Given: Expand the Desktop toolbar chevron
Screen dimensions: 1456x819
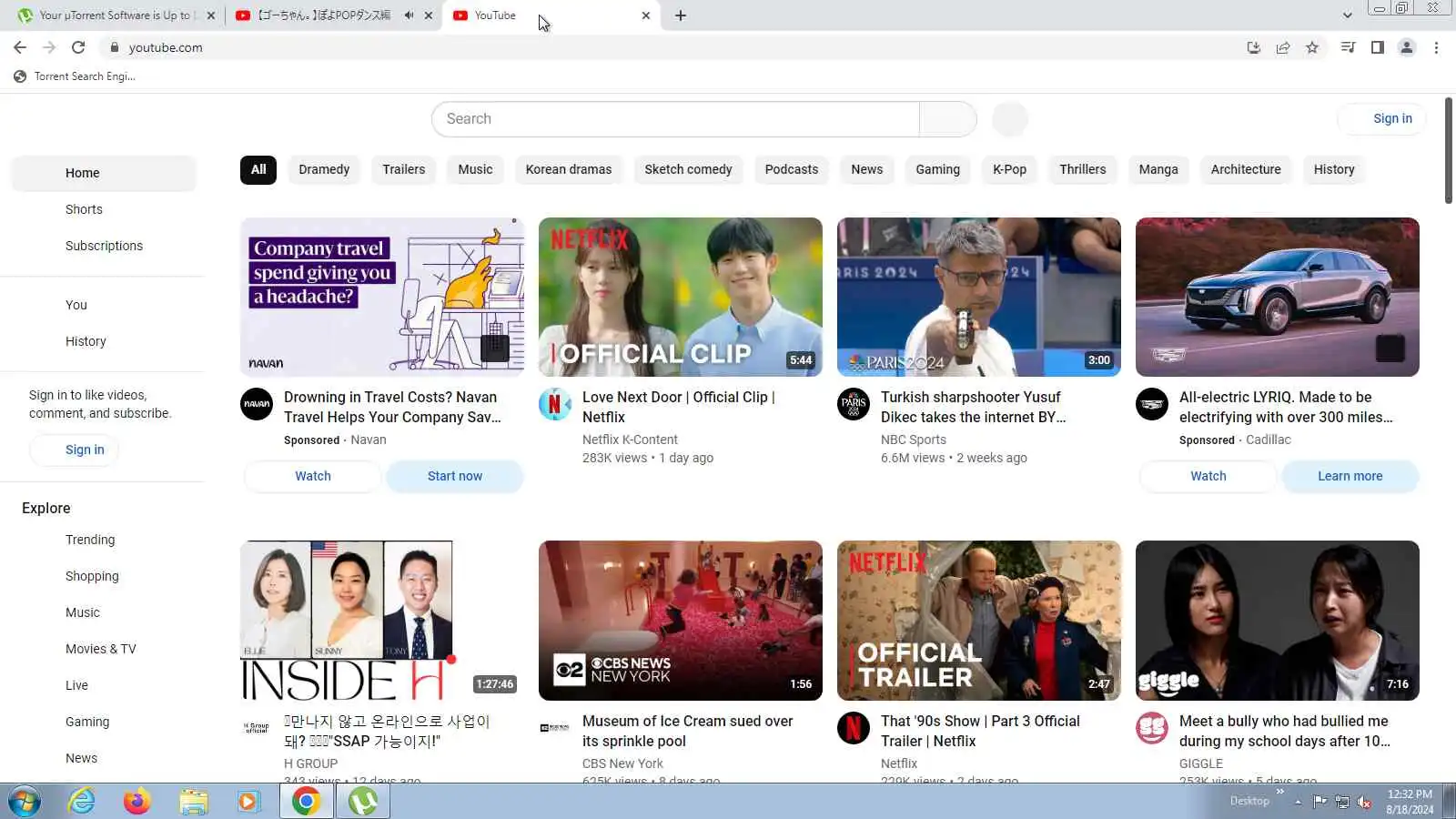Looking at the screenshot, I should [x=1280, y=792].
